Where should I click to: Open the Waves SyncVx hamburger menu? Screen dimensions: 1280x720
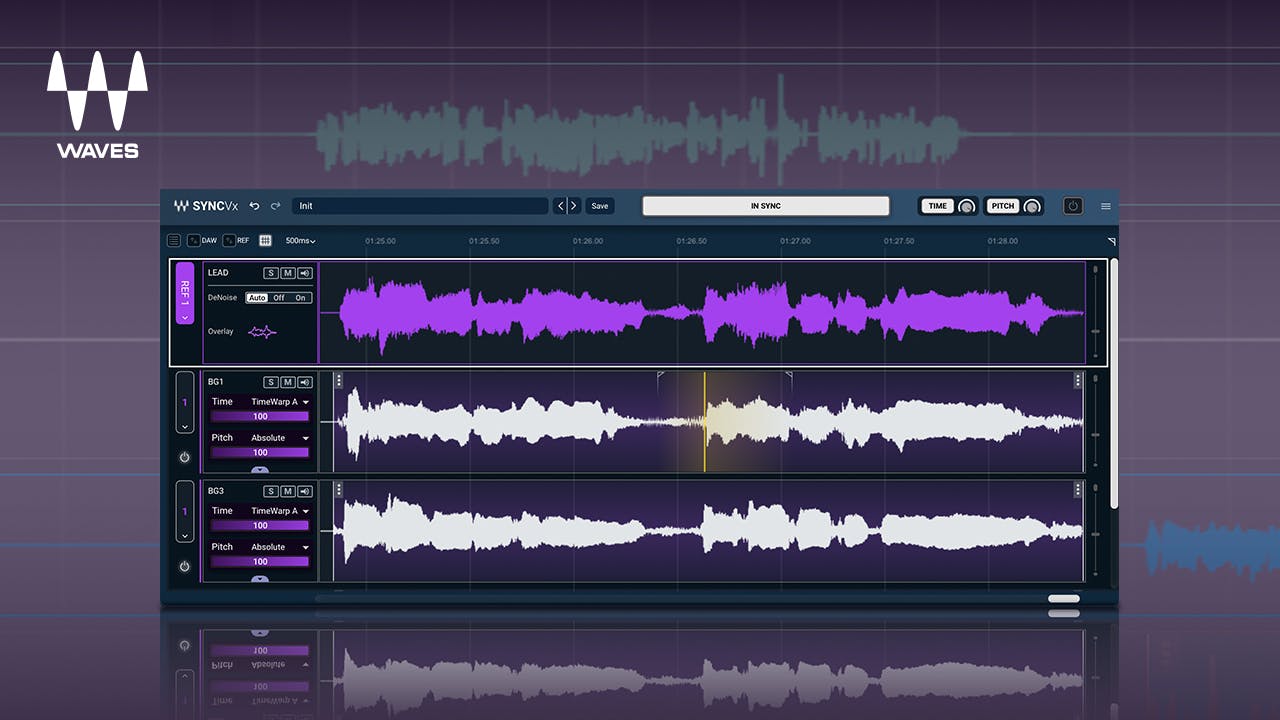tap(1106, 206)
